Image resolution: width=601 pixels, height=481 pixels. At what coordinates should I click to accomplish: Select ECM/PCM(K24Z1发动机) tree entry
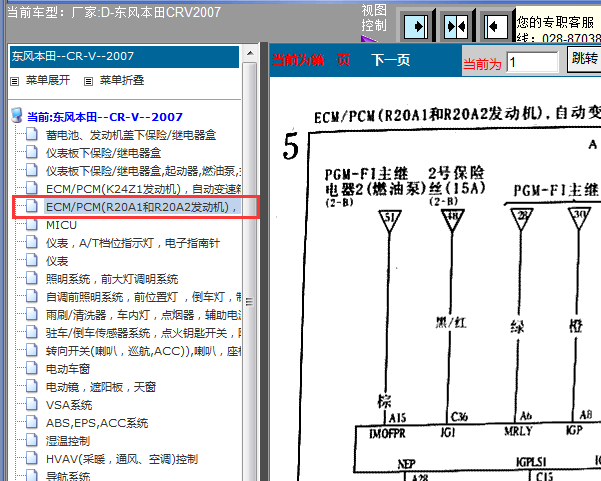(143, 189)
